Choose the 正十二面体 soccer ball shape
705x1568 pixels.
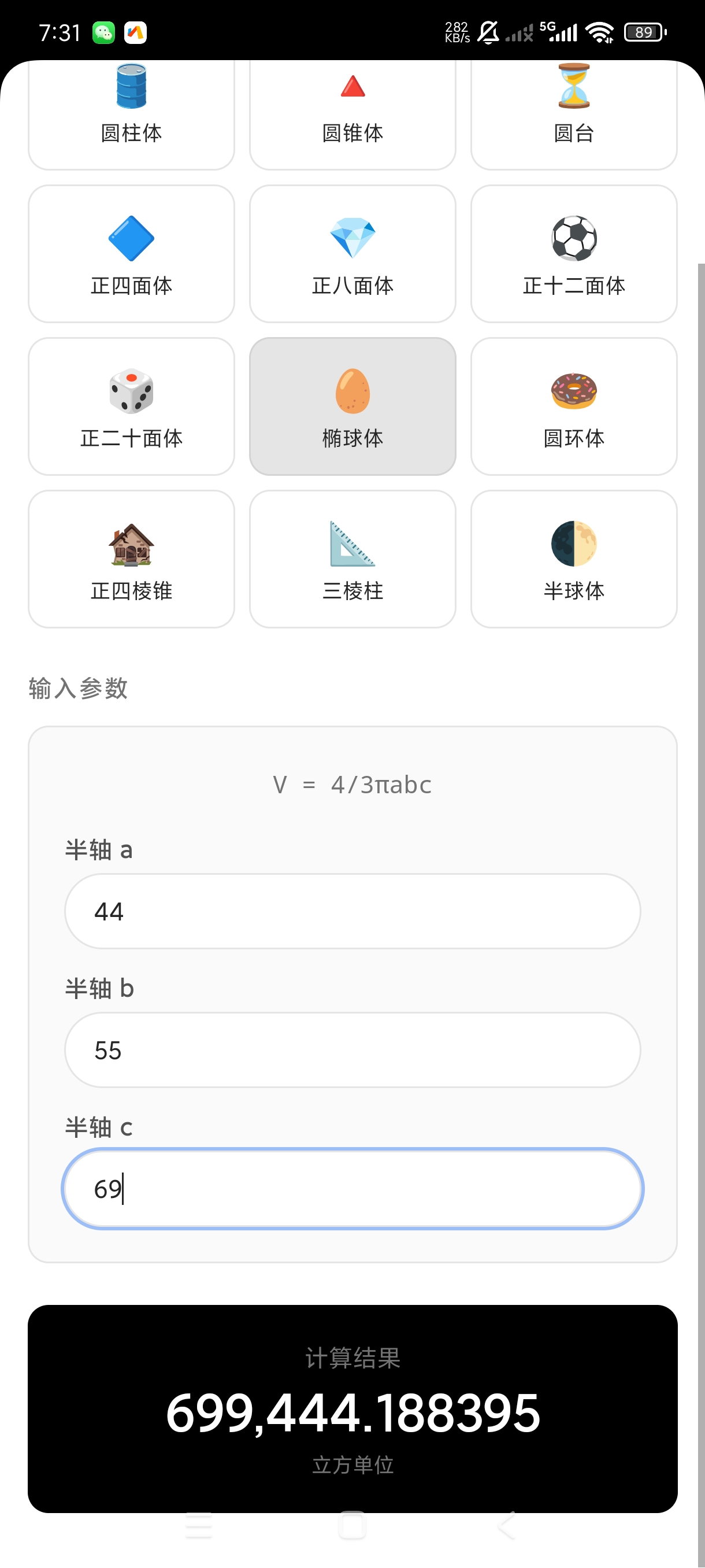point(574,254)
